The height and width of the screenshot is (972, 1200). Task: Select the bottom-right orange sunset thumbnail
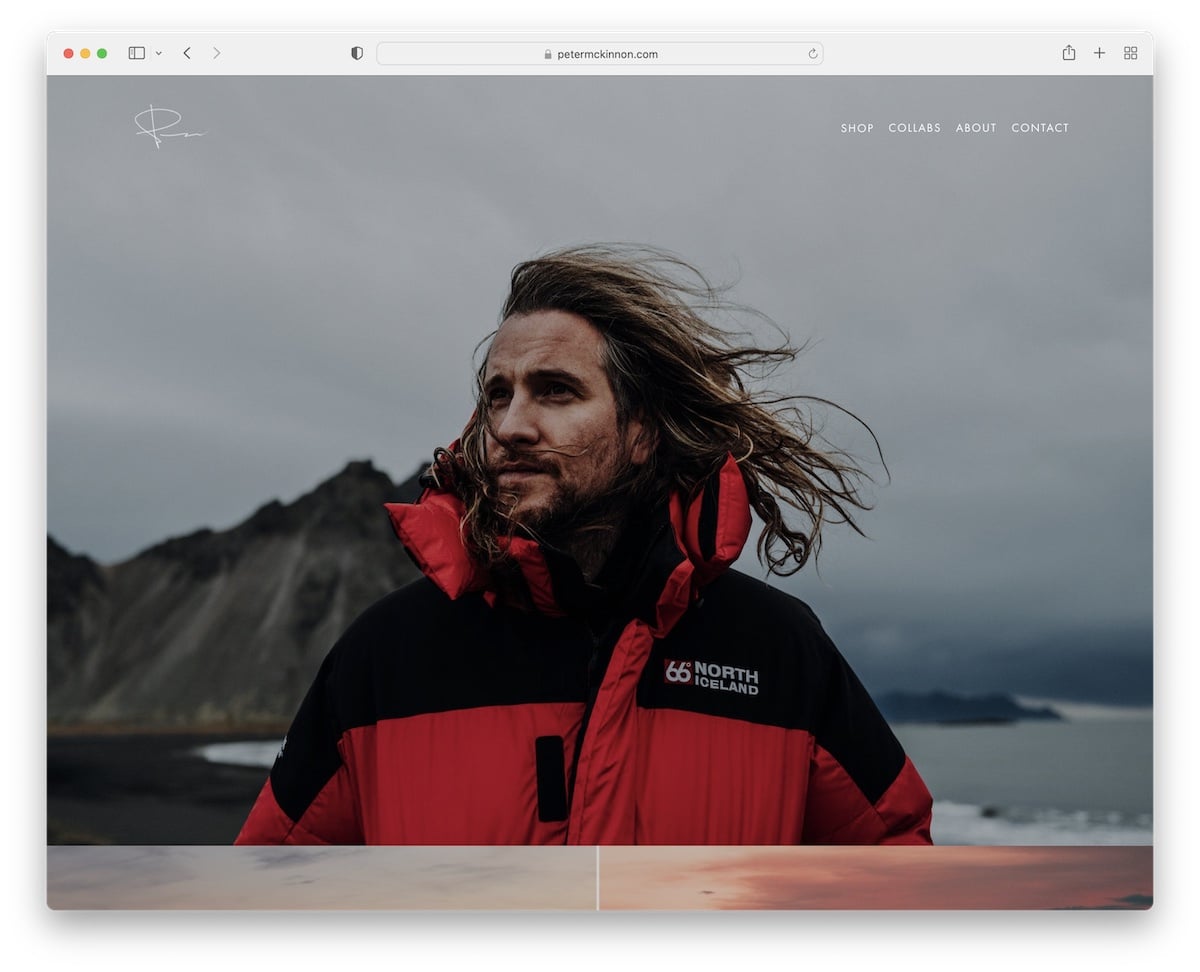(x=876, y=878)
